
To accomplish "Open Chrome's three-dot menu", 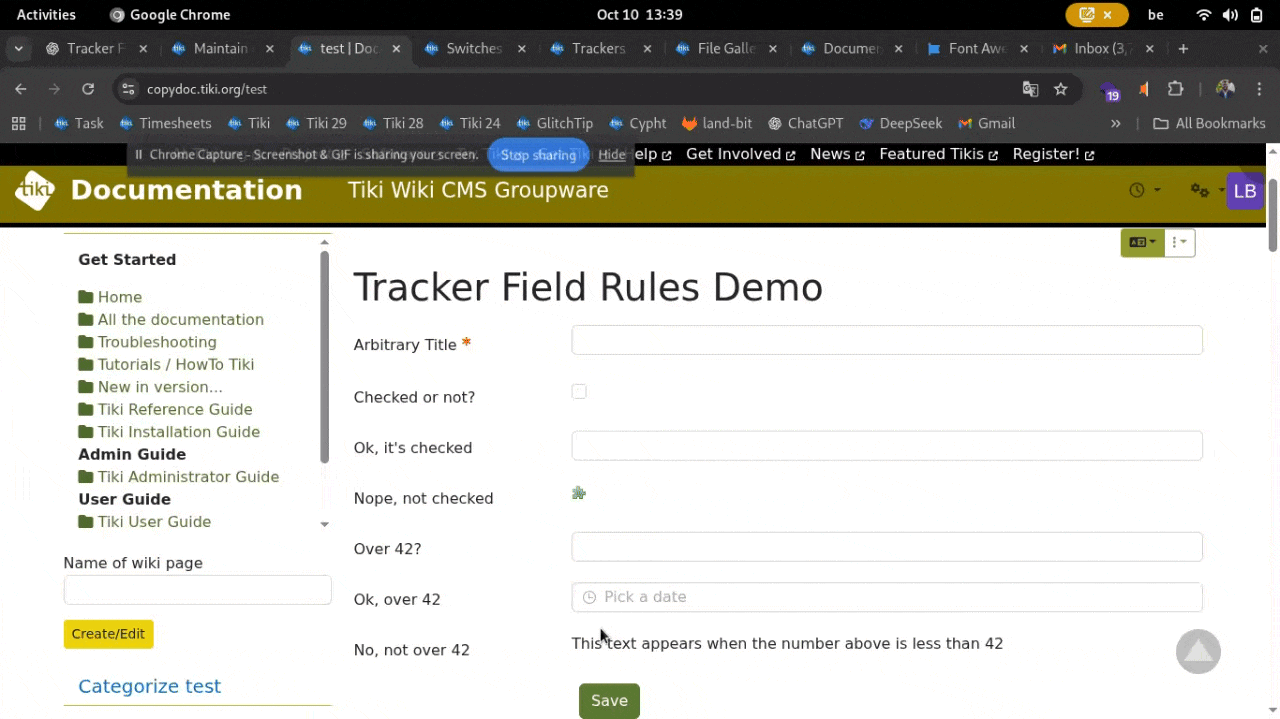I will tap(1259, 89).
